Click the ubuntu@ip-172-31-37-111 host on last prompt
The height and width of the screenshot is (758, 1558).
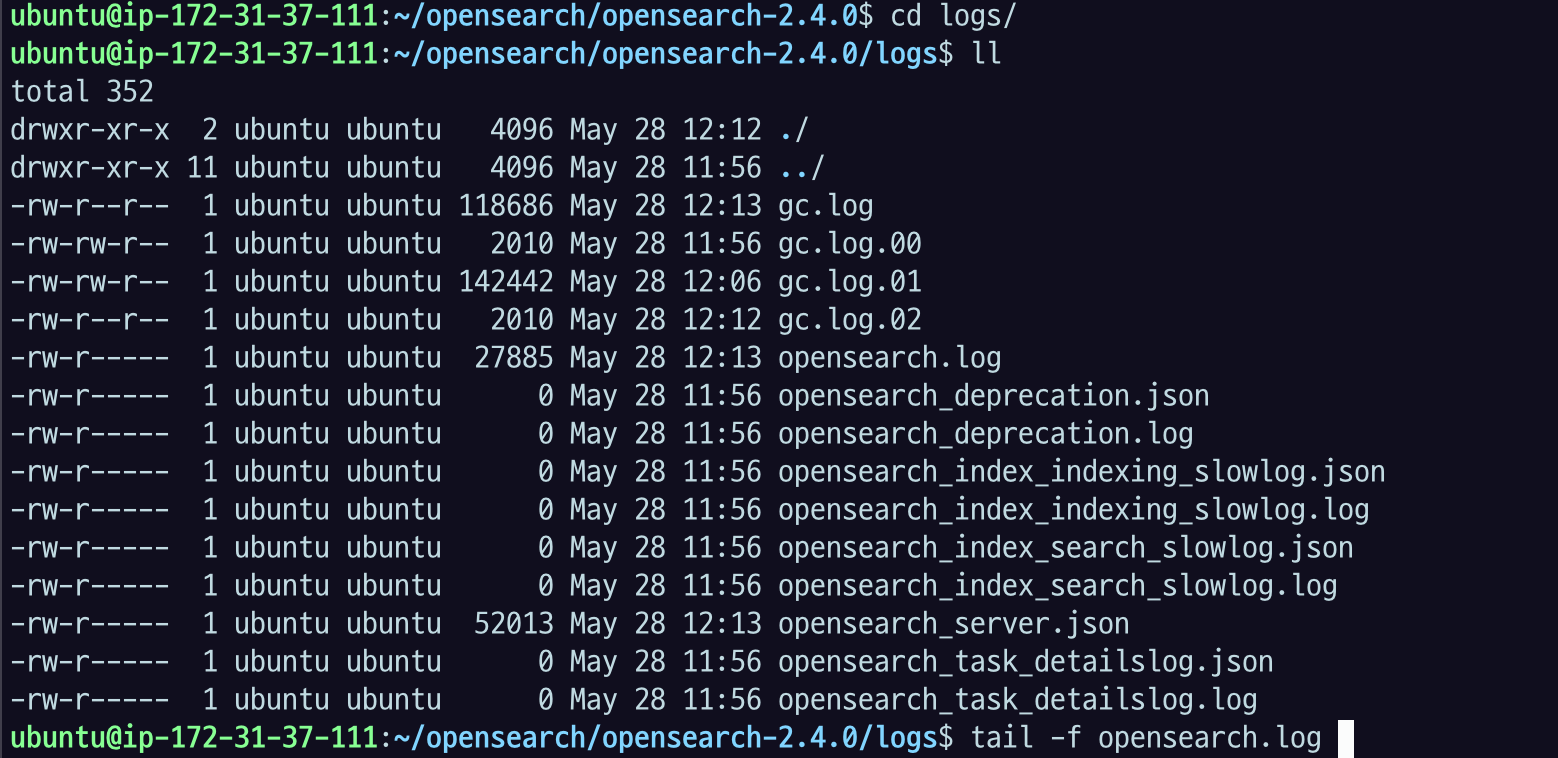click(x=193, y=738)
